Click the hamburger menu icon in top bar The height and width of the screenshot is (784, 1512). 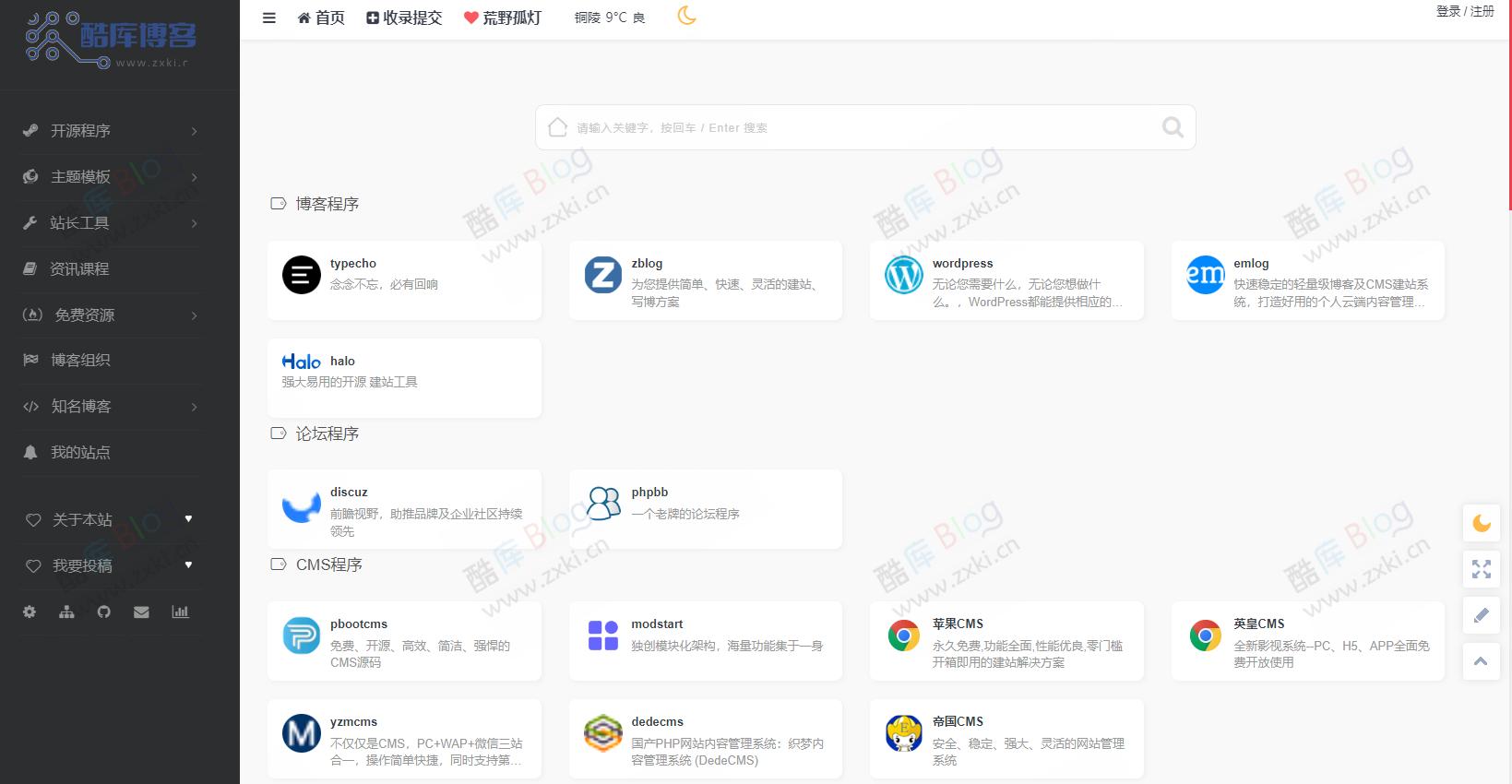pos(269,18)
